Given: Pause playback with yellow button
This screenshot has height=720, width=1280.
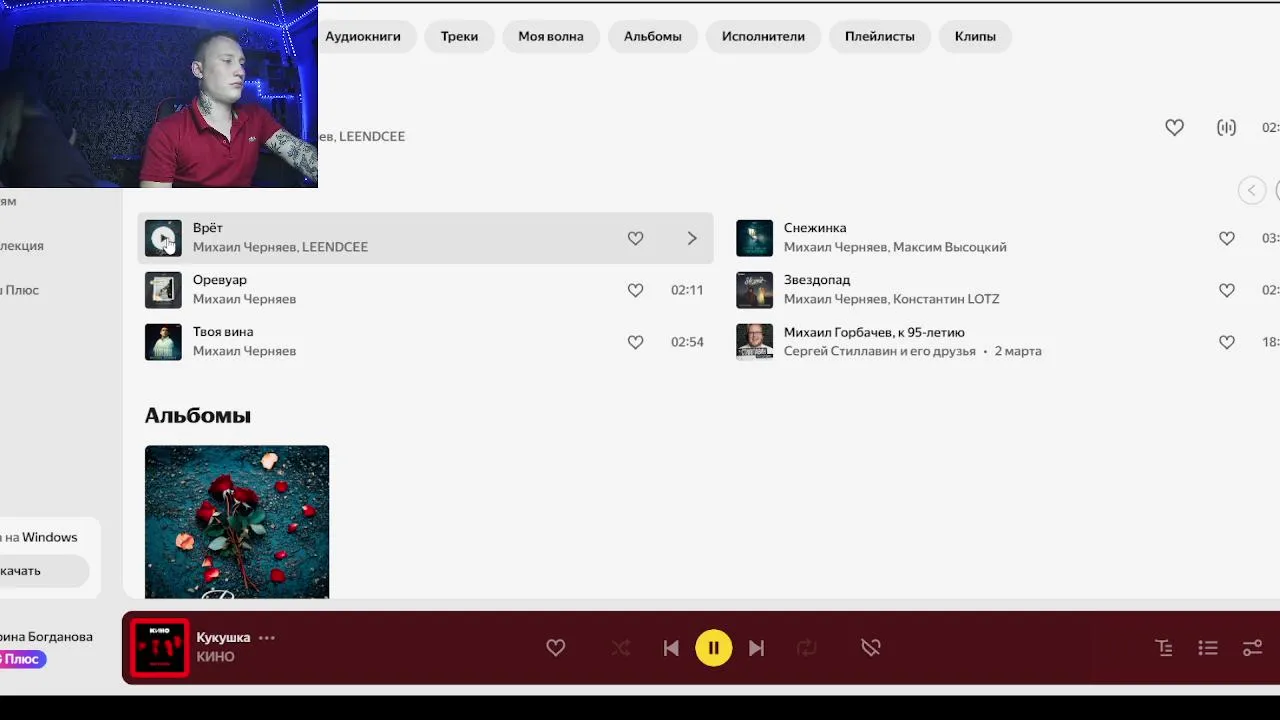Looking at the screenshot, I should pos(714,648).
